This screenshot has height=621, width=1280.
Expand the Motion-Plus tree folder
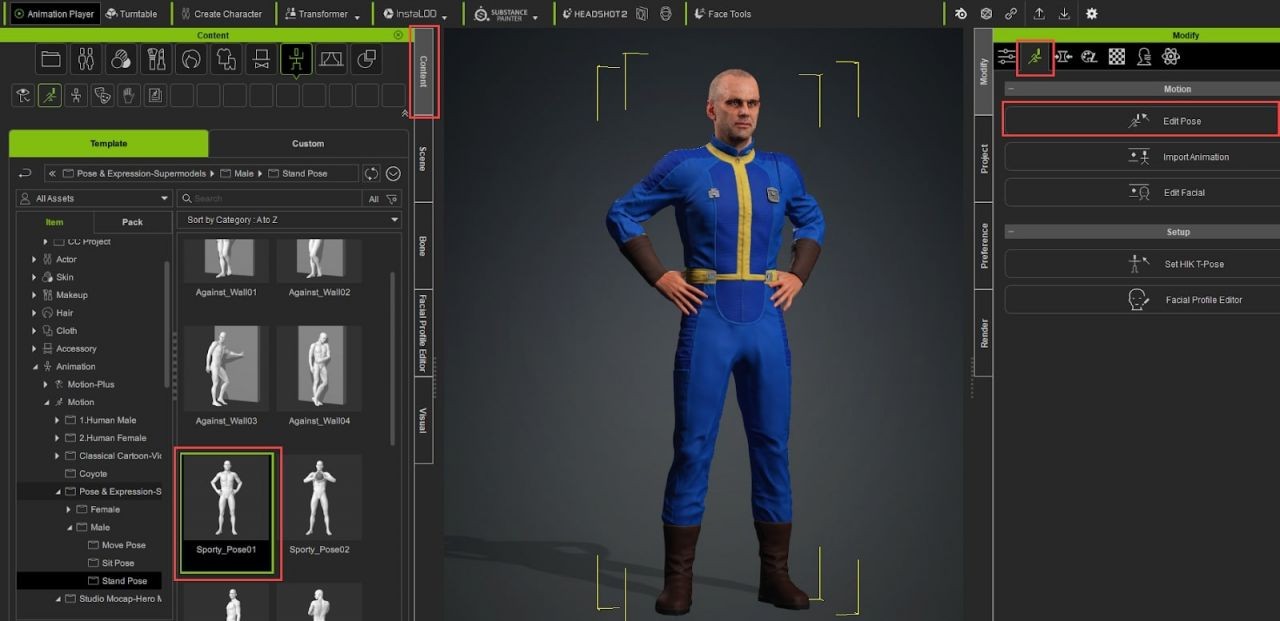click(46, 384)
